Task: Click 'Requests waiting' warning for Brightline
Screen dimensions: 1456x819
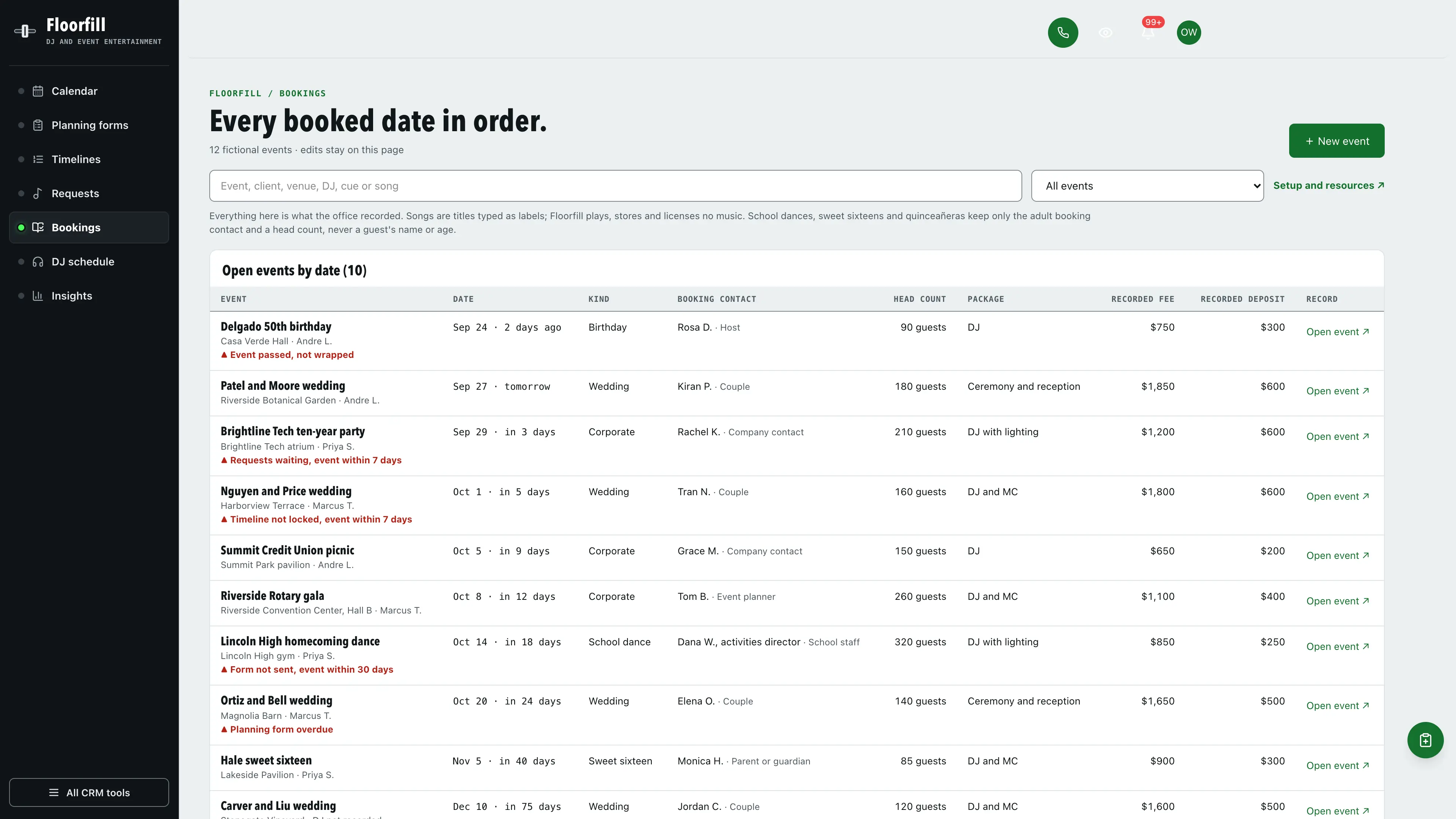Action: pyautogui.click(x=311, y=460)
